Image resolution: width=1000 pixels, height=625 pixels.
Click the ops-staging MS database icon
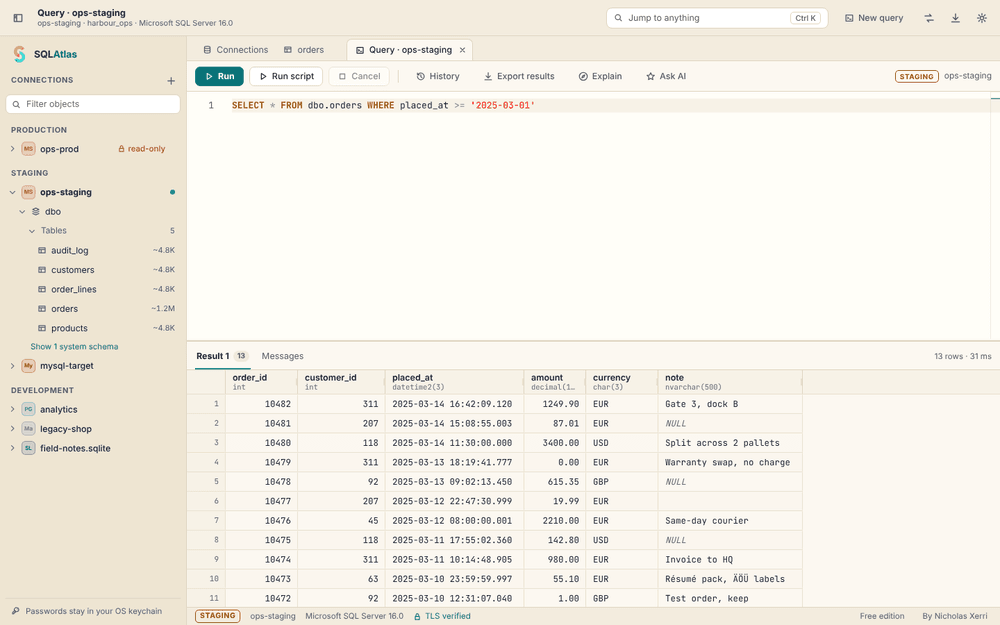tap(28, 192)
